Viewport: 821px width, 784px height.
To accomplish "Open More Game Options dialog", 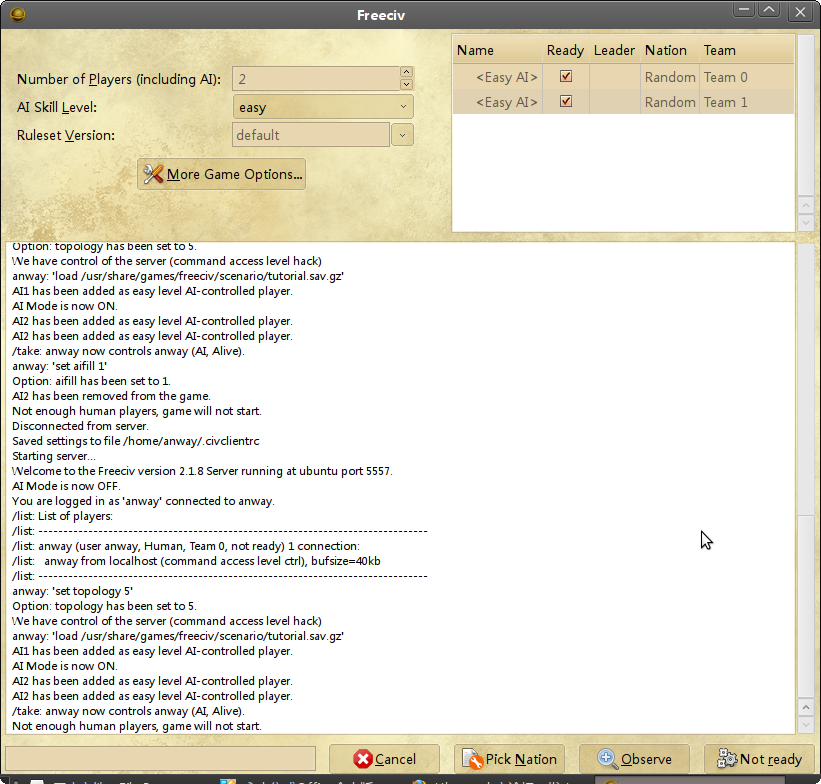I will point(221,174).
